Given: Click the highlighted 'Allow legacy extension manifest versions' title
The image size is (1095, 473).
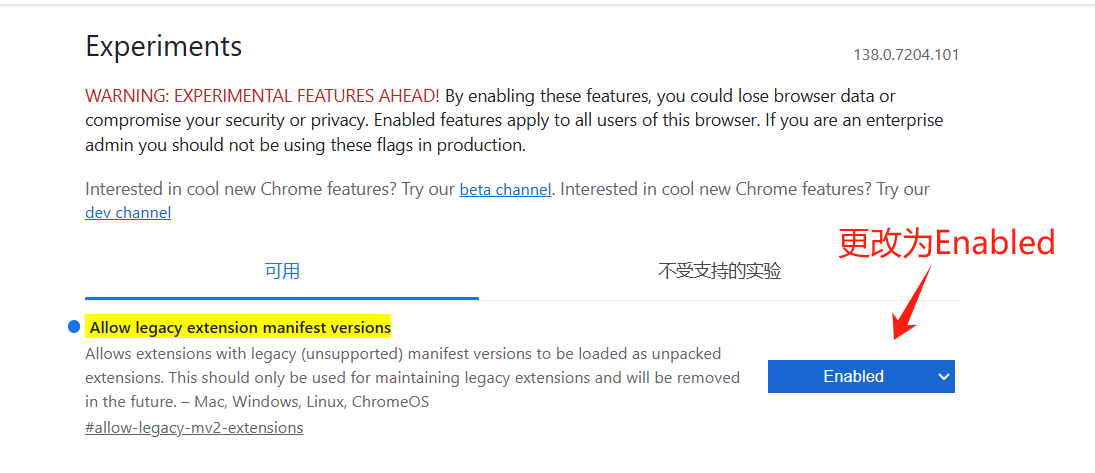Looking at the screenshot, I should [x=240, y=328].
